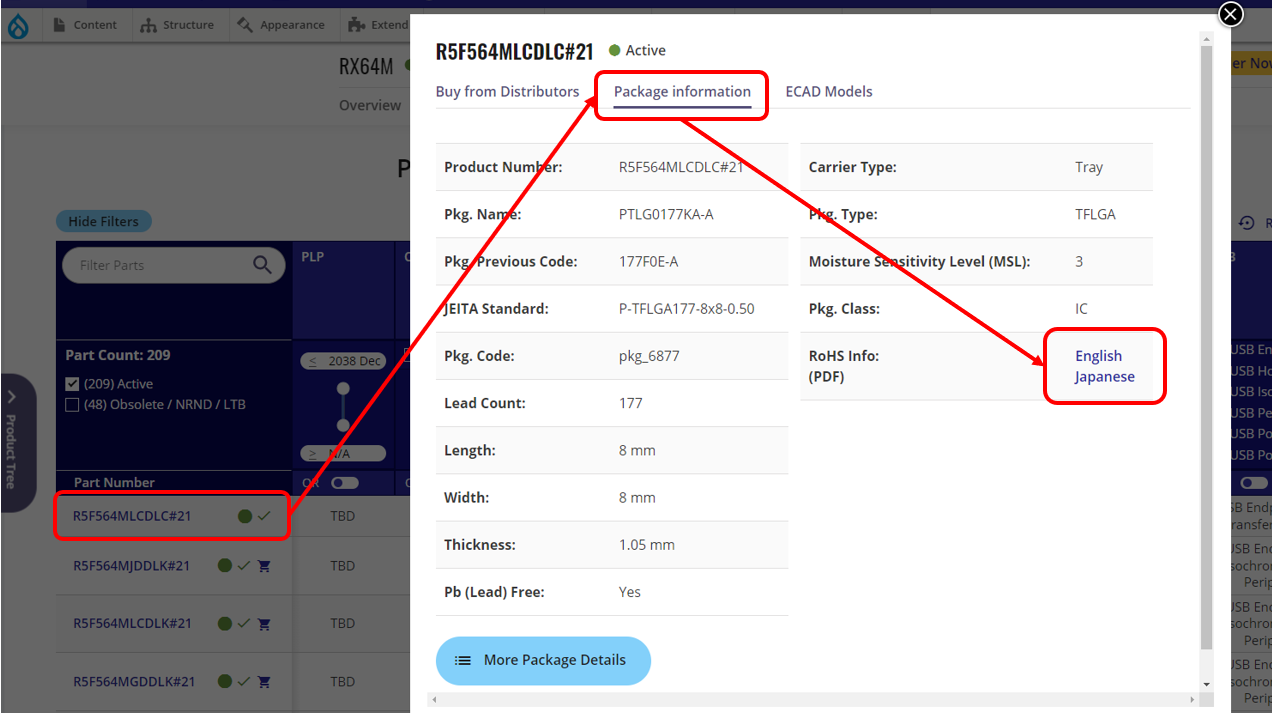
Task: Click the Drupal logo icon in the toolbar
Action: coord(18,25)
